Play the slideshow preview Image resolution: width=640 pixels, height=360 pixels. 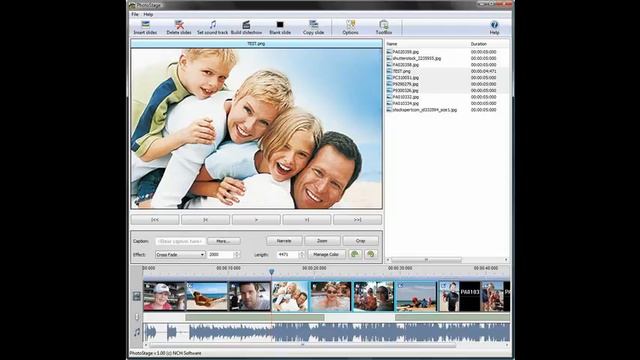pos(256,220)
